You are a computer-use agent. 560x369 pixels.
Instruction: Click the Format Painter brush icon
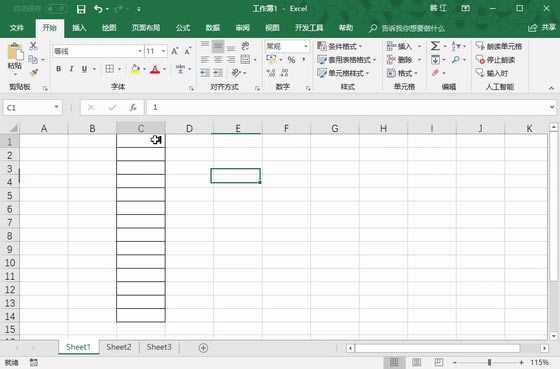[34, 73]
